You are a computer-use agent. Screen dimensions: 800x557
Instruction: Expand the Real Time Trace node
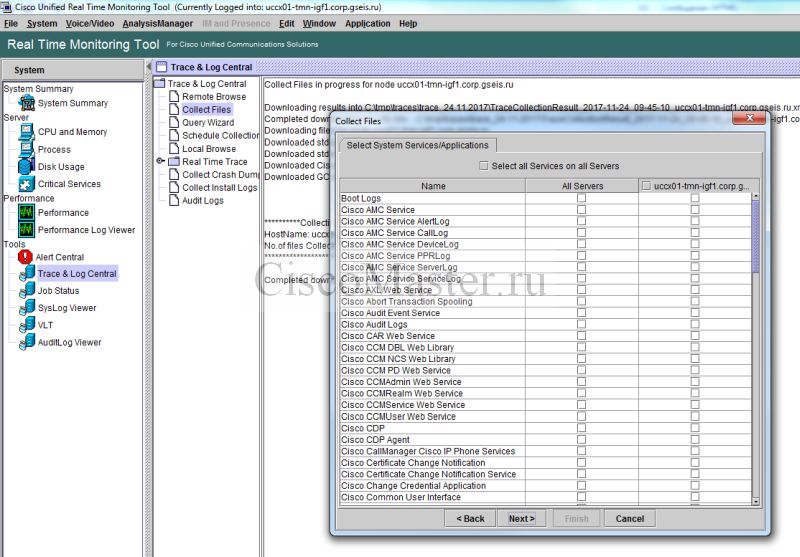pos(160,161)
